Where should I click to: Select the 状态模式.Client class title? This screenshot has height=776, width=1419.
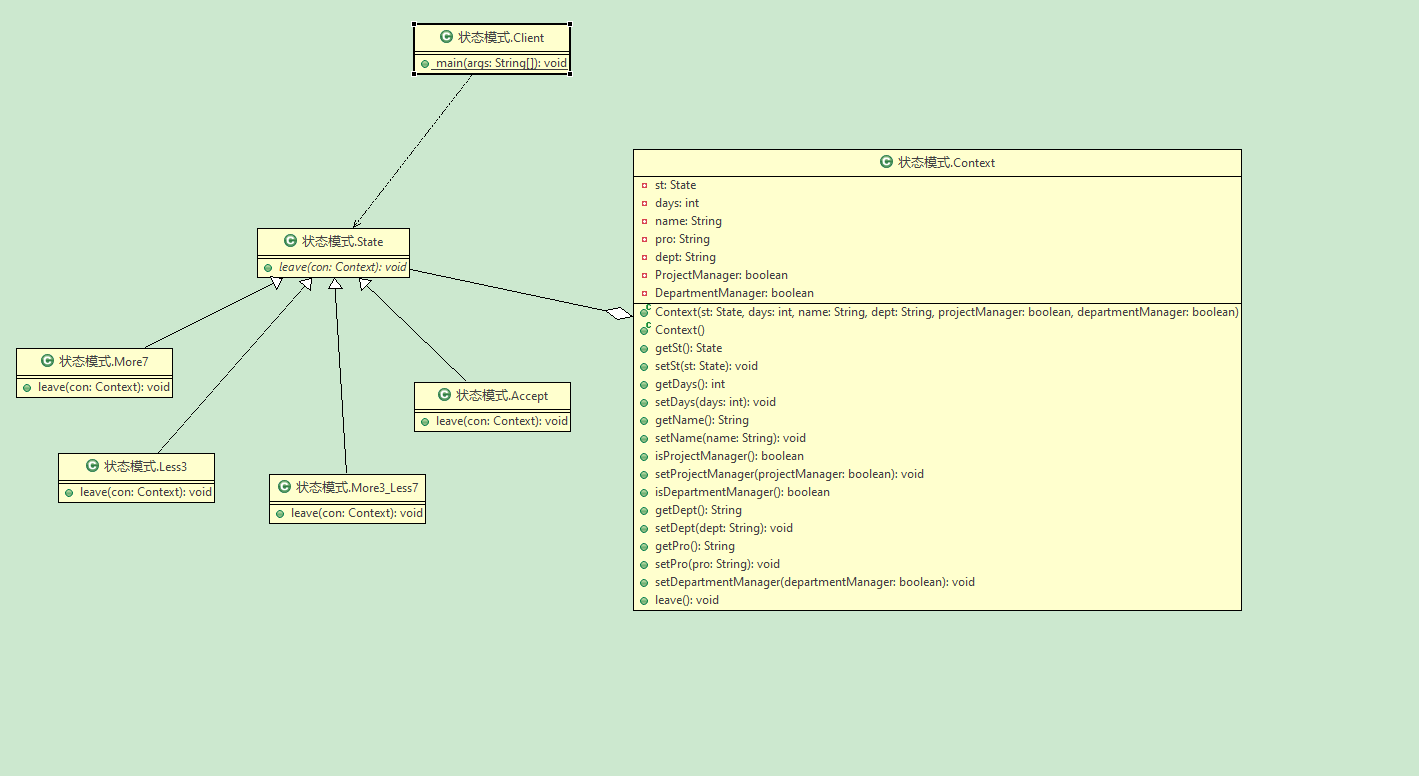501,37
